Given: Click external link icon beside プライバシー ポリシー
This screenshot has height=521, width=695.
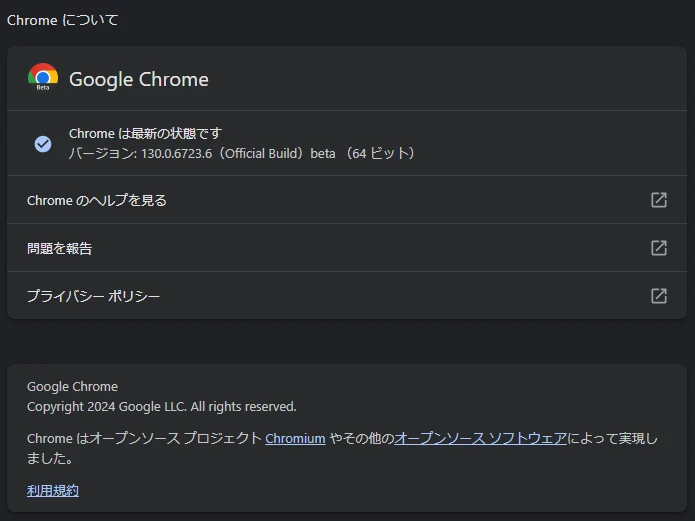Looking at the screenshot, I should click(x=659, y=296).
